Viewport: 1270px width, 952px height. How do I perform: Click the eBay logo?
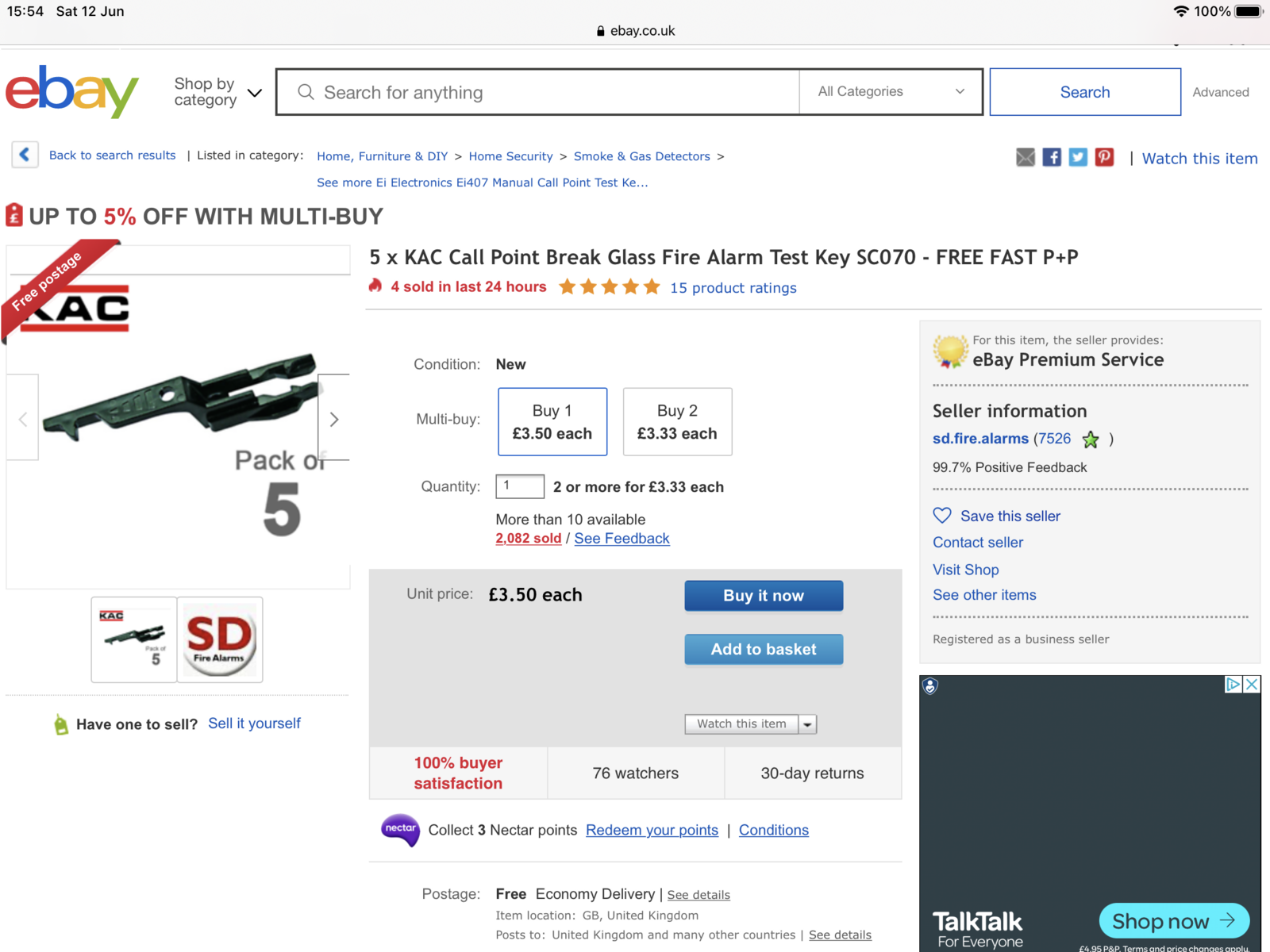point(72,92)
